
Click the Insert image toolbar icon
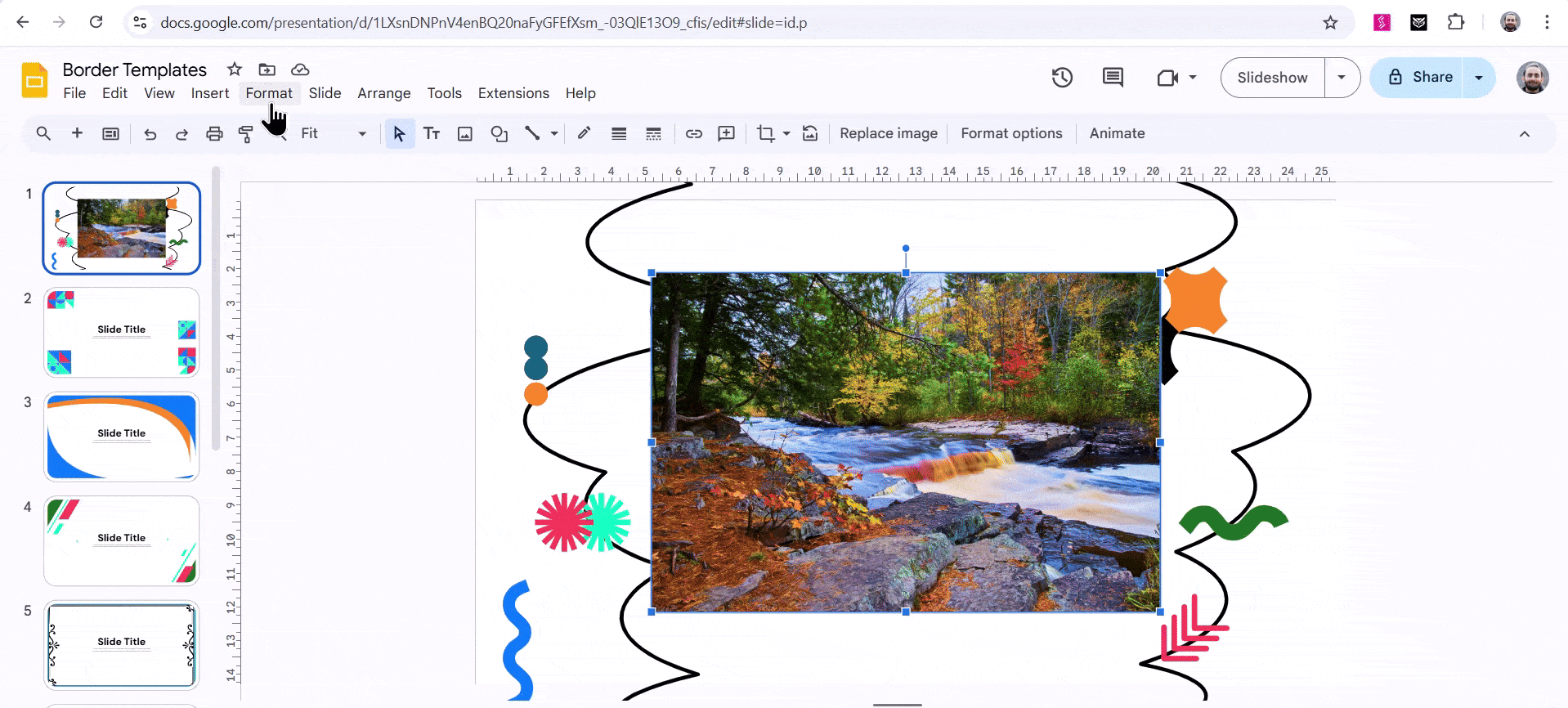tap(464, 134)
